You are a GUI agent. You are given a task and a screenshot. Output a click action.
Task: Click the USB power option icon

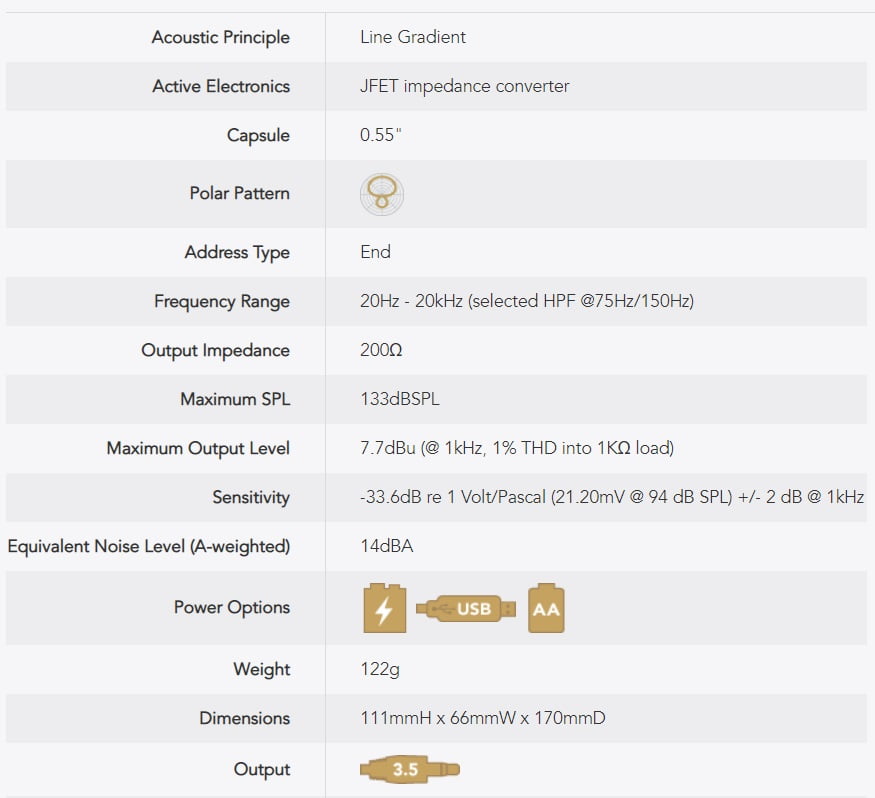pyautogui.click(x=466, y=608)
